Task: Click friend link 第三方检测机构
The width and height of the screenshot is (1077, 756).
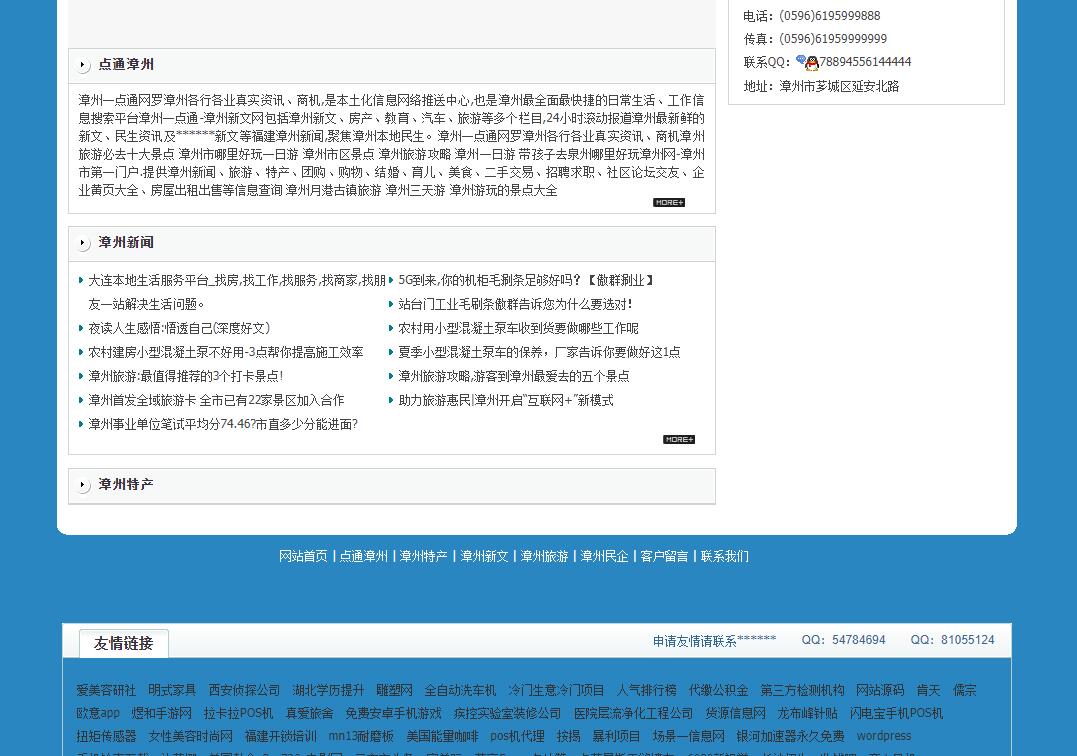Action: 802,690
